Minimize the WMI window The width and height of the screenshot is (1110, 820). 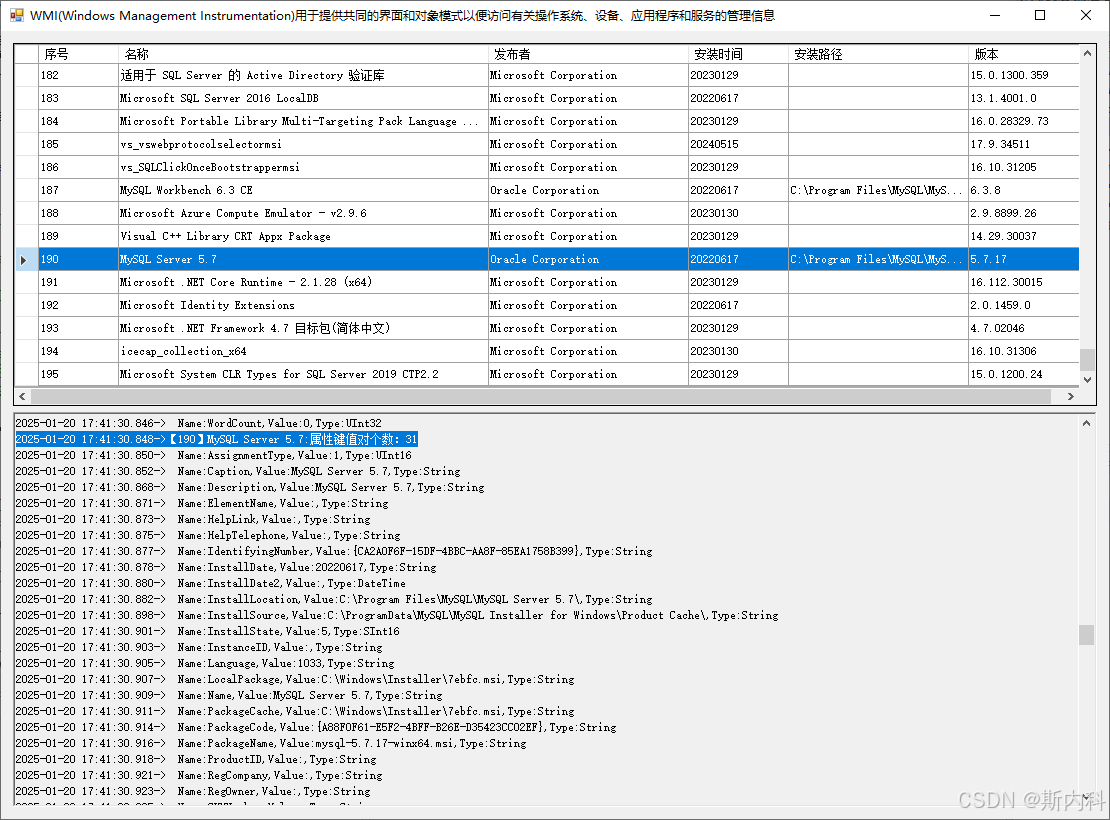tap(995, 15)
